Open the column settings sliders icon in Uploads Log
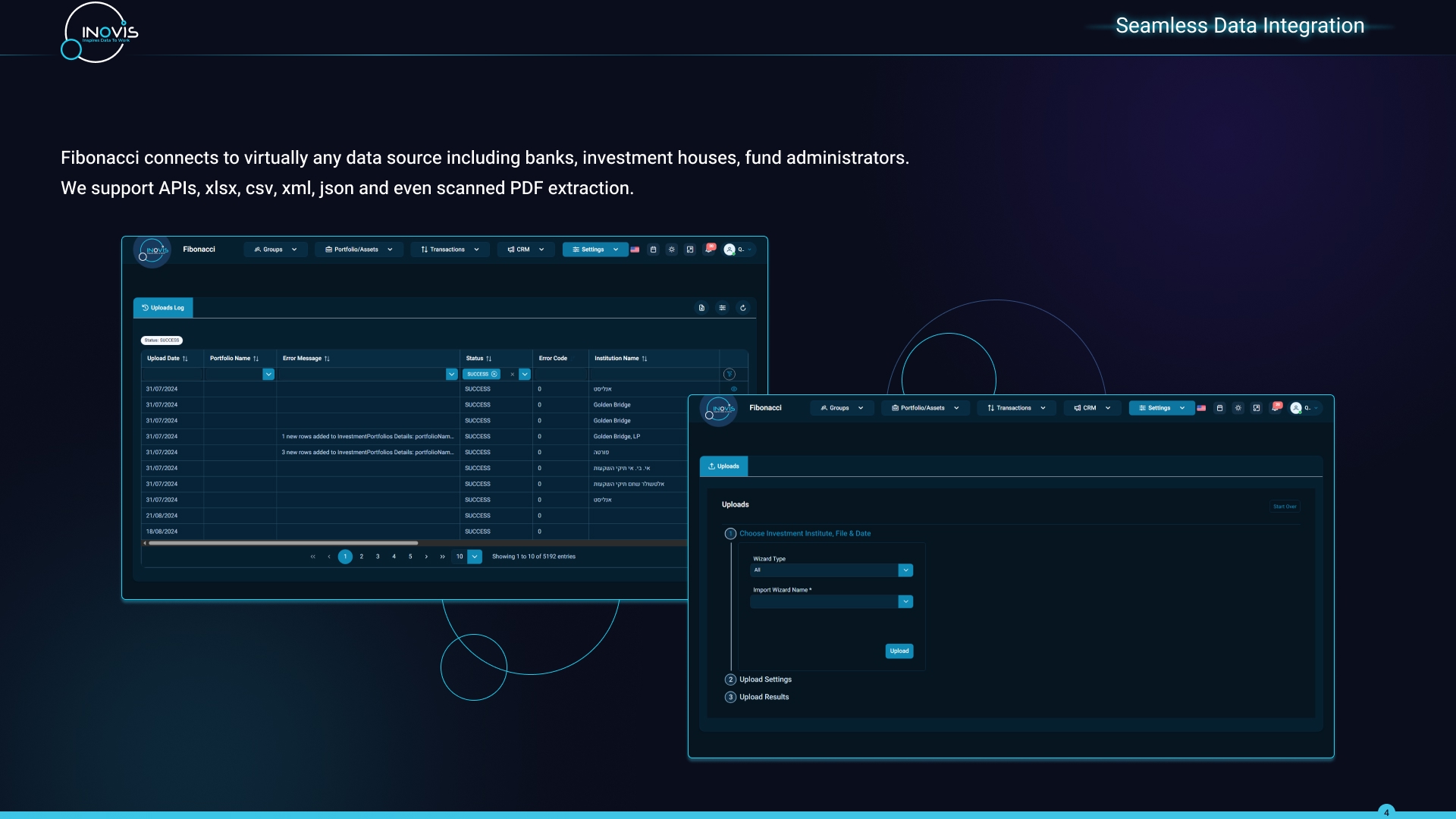 723,308
